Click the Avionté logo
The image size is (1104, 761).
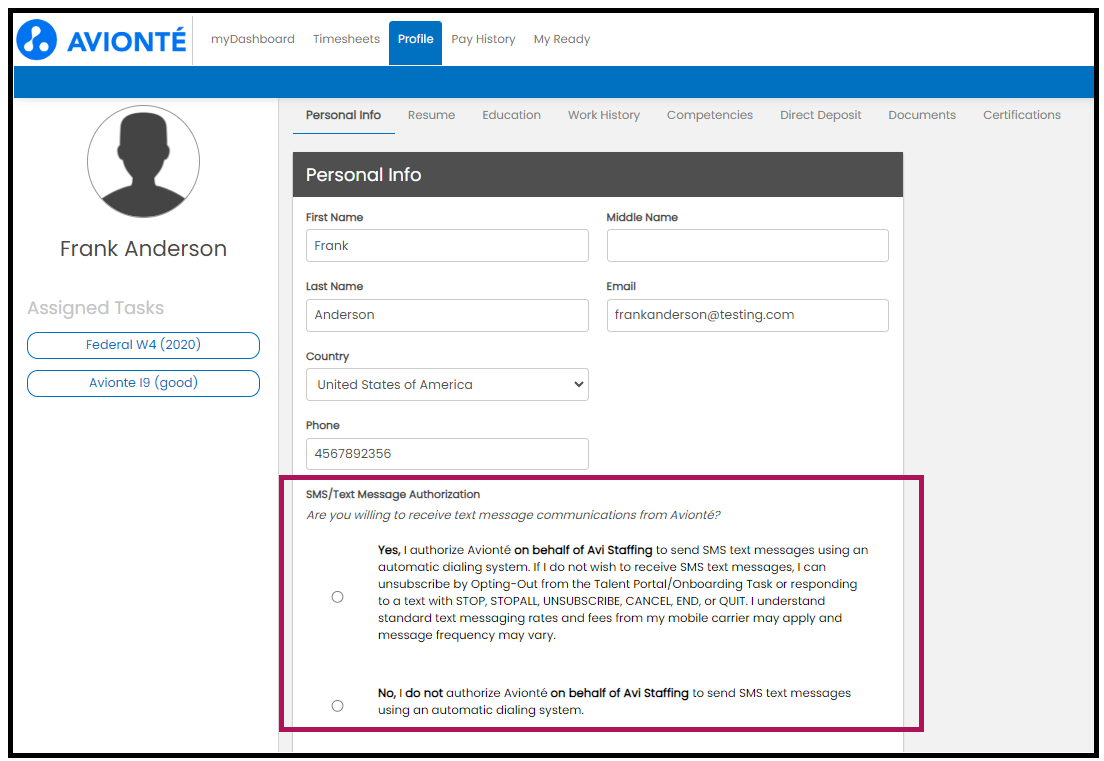(100, 39)
